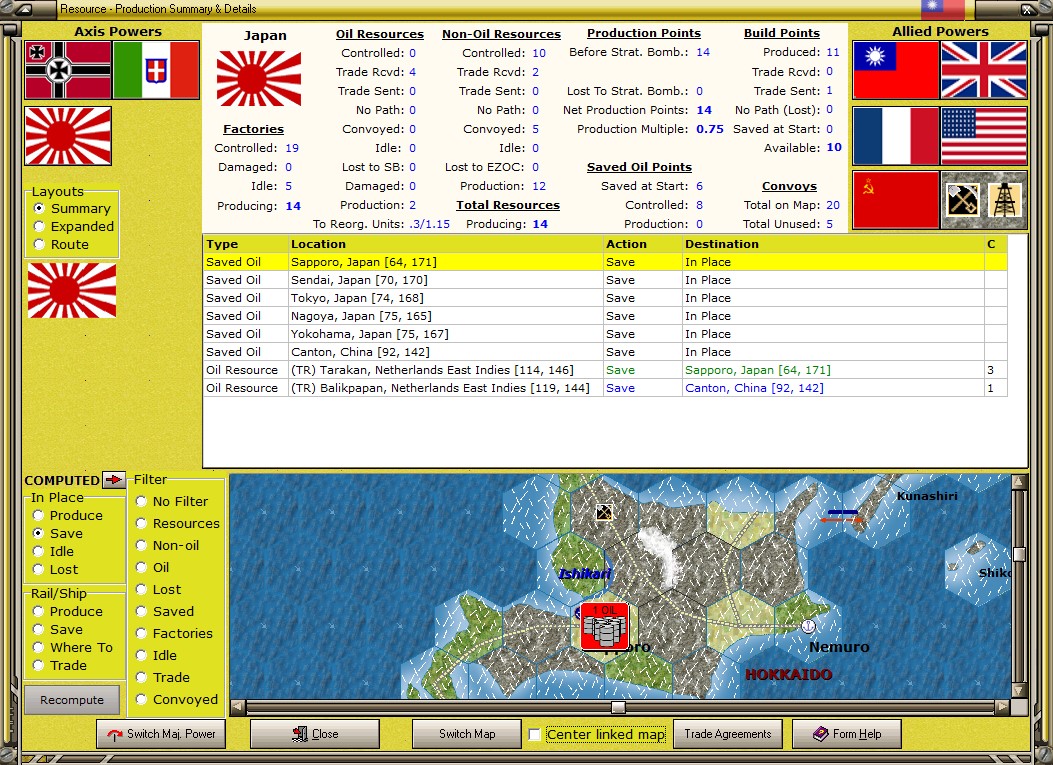Select the Italy flag under Axis Powers

156,70
